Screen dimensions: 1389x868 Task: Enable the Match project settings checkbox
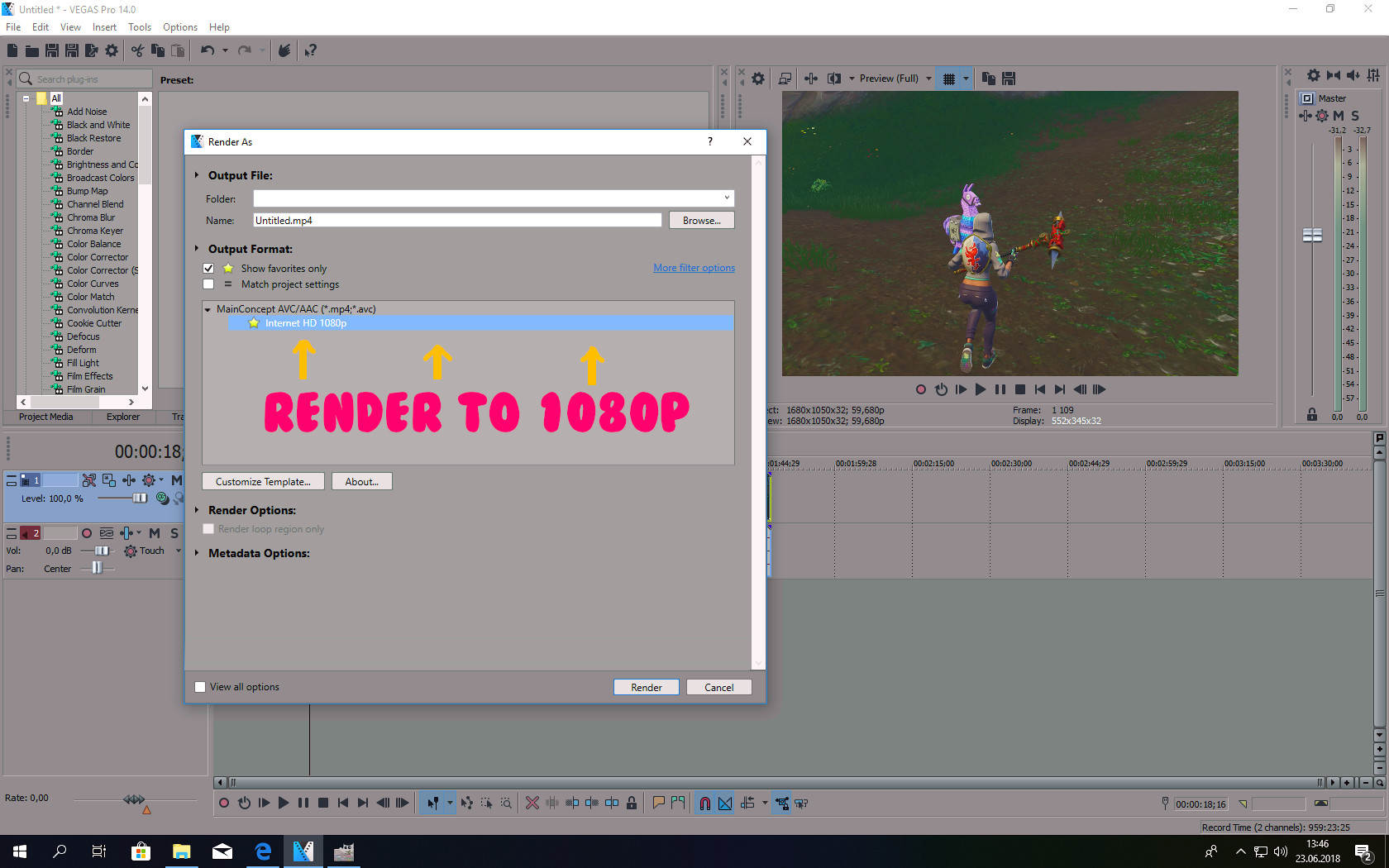coord(208,284)
